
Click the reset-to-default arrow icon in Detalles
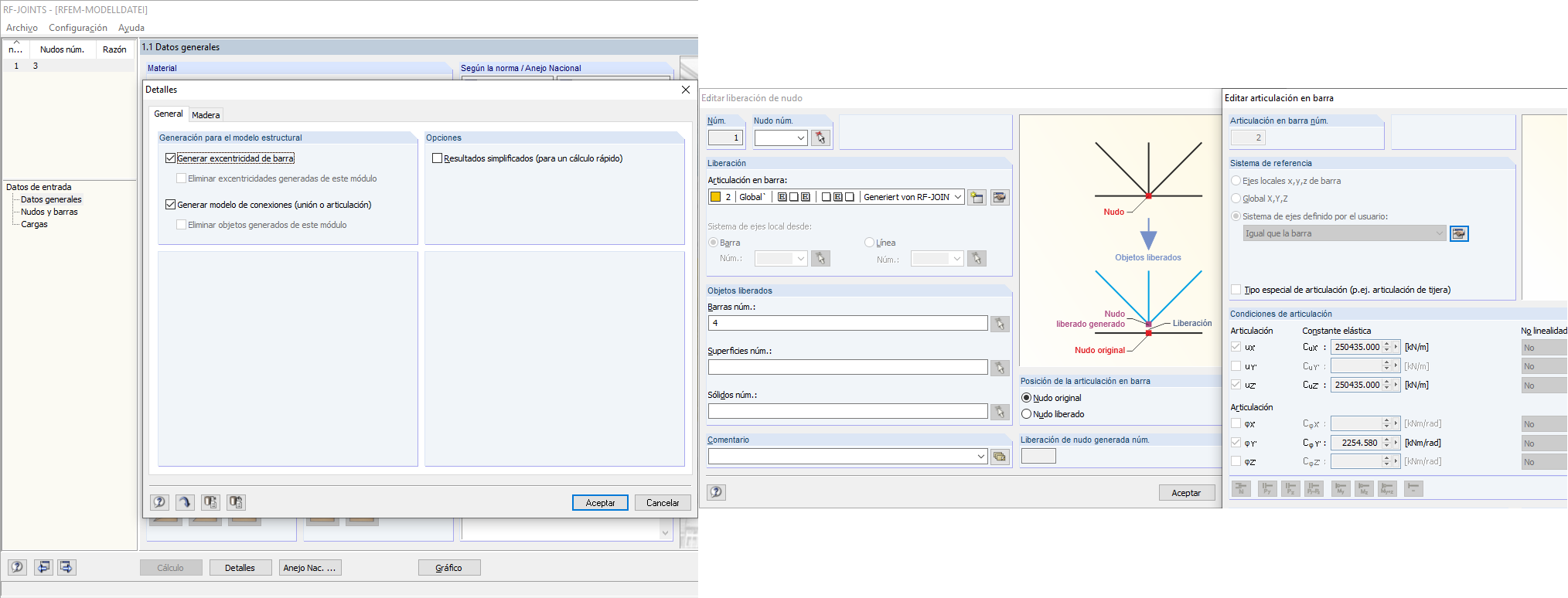pos(185,502)
